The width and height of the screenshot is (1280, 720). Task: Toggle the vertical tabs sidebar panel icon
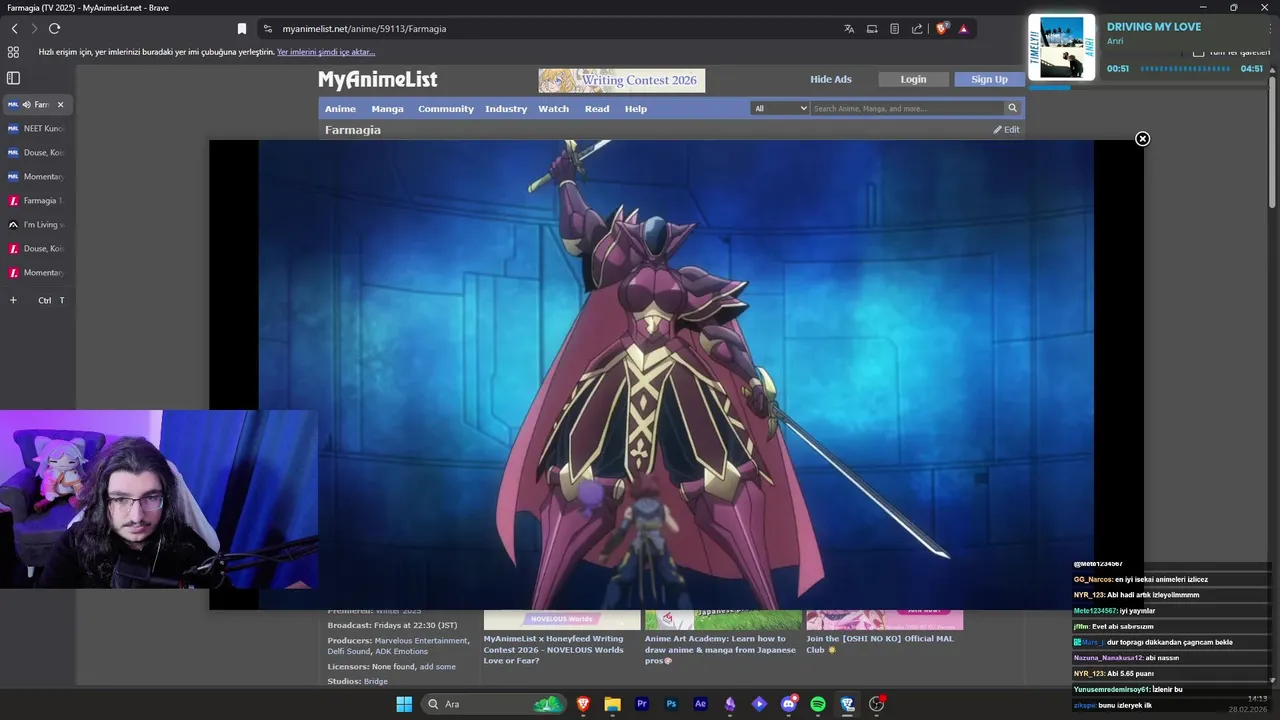click(x=13, y=77)
